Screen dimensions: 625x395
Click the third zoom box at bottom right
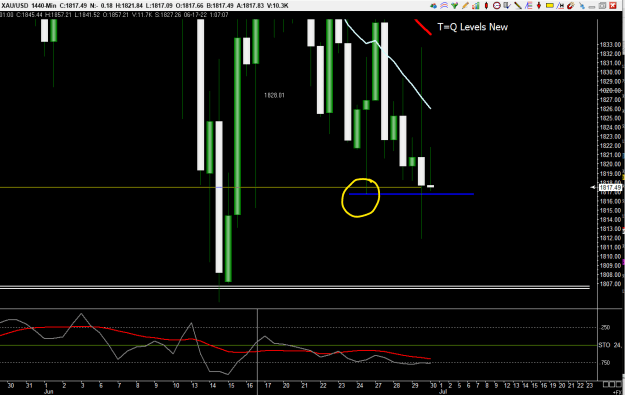618,384
